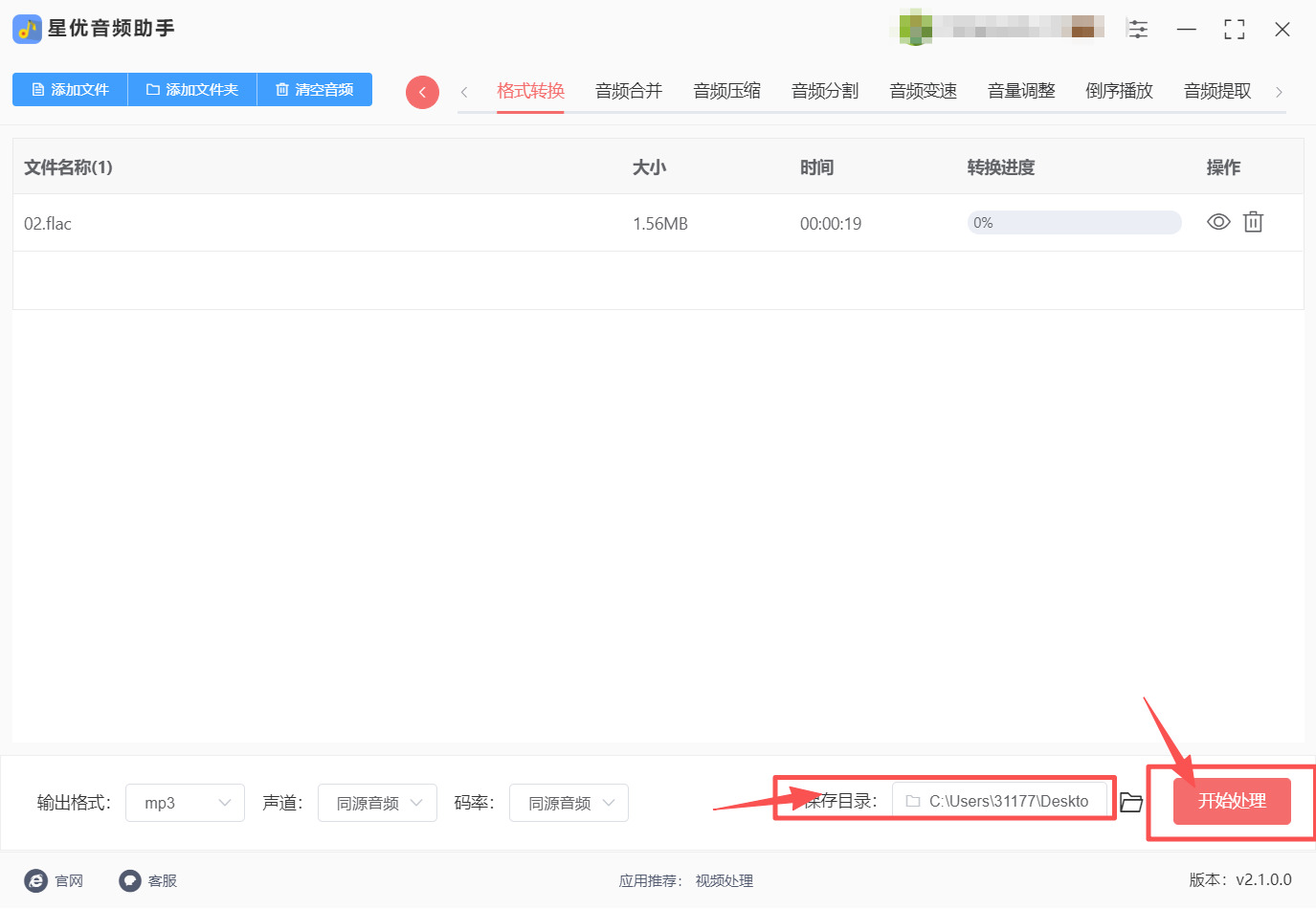
Task: Open the official website (官网) icon
Action: coord(36,880)
